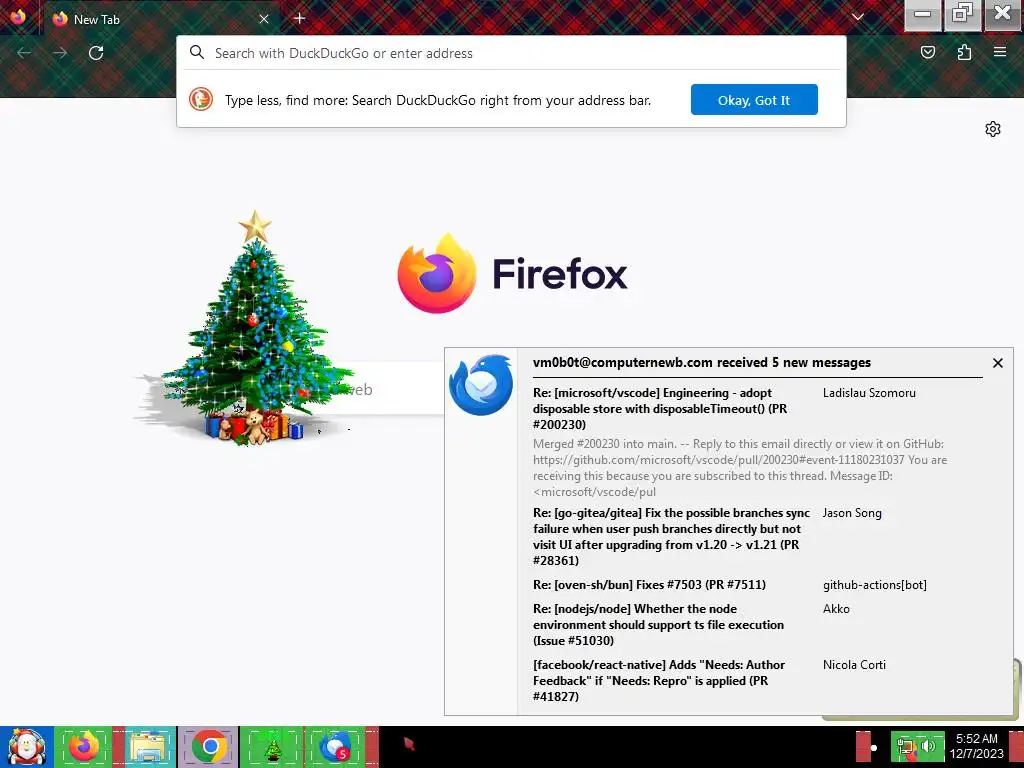Open a new tab with plus button
The image size is (1024, 768).
(x=299, y=18)
